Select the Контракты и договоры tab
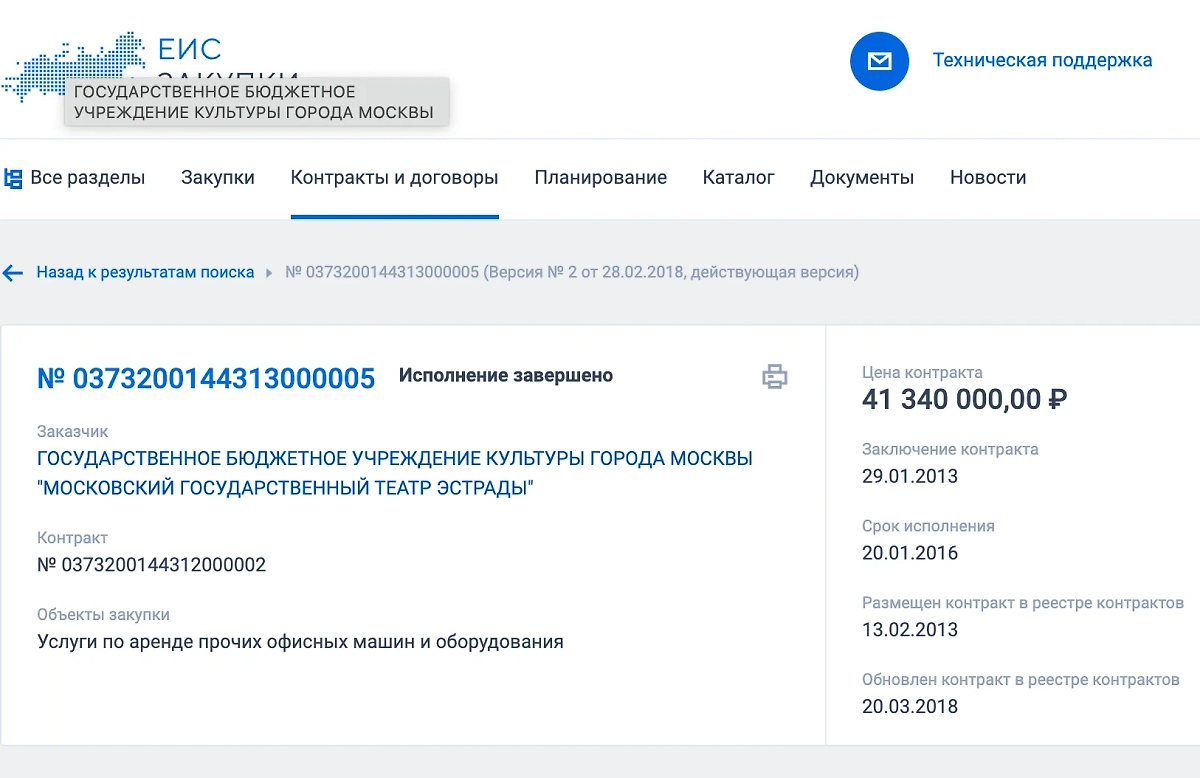 tap(394, 177)
